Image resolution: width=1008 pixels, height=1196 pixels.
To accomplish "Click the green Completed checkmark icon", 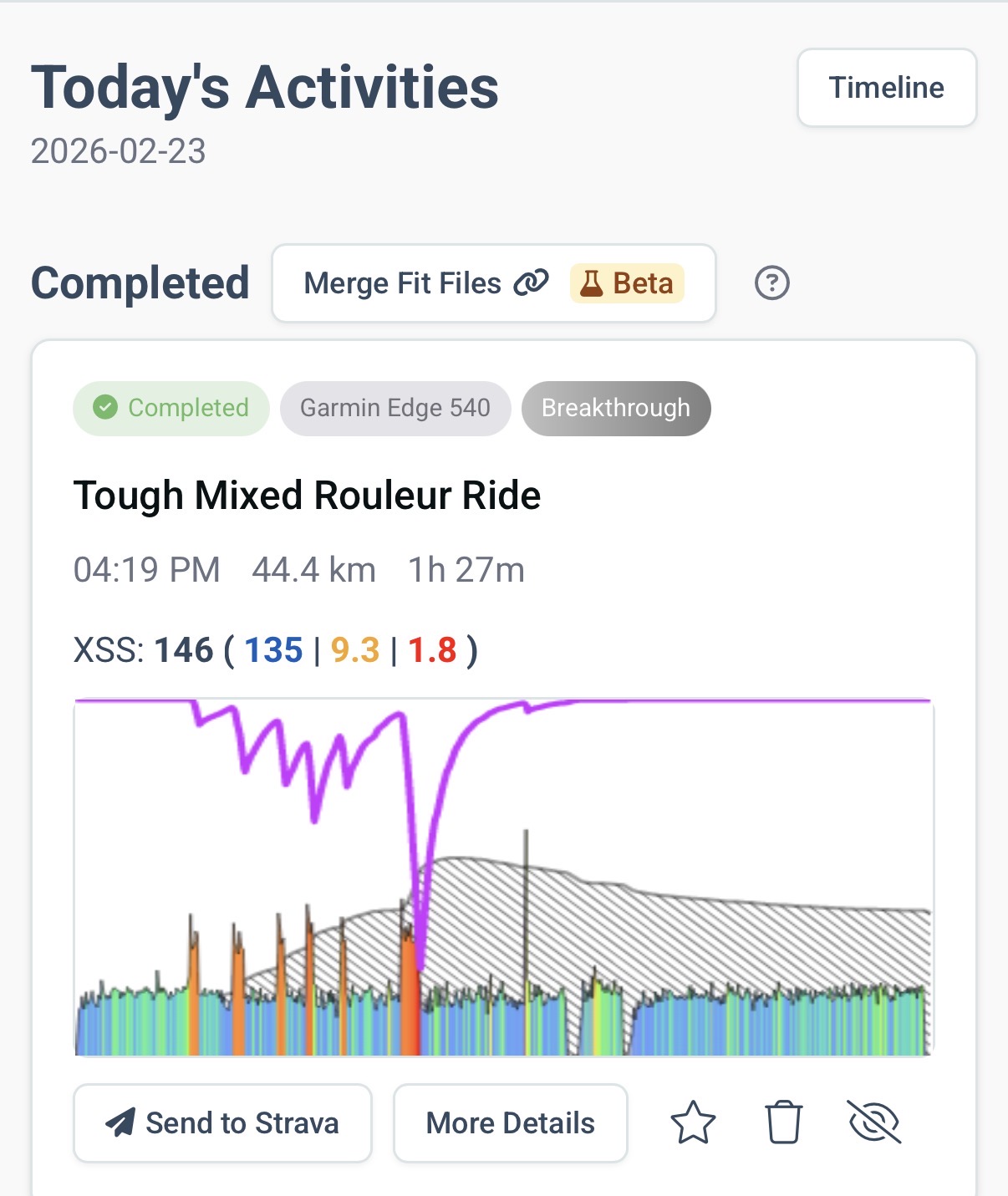I will pos(105,408).
